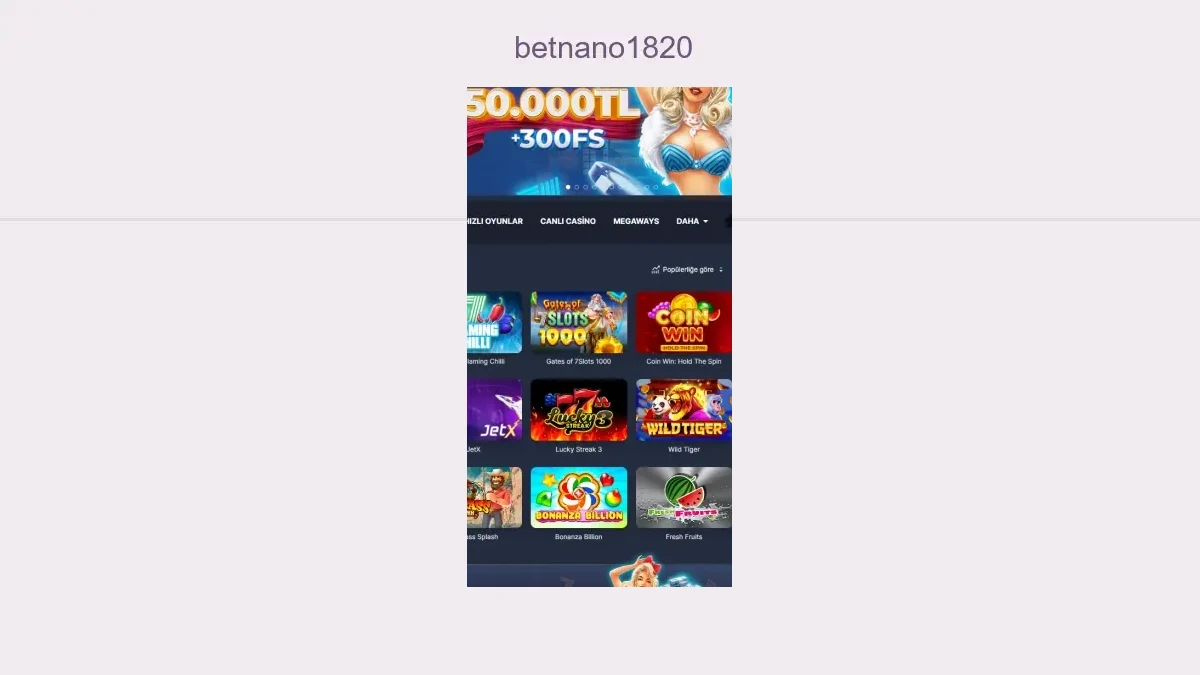The height and width of the screenshot is (675, 1200).
Task: Go to HIZLI OYUNLAR category
Action: pyautogui.click(x=495, y=221)
